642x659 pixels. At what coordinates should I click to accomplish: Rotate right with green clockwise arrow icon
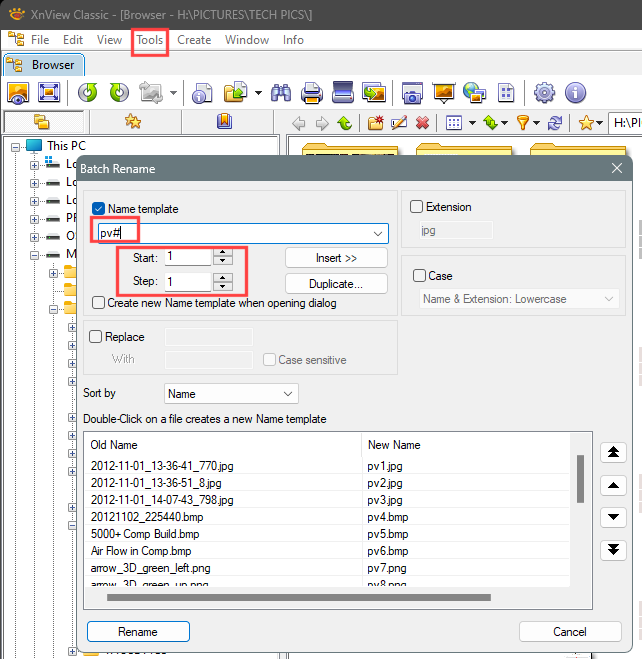pyautogui.click(x=119, y=92)
